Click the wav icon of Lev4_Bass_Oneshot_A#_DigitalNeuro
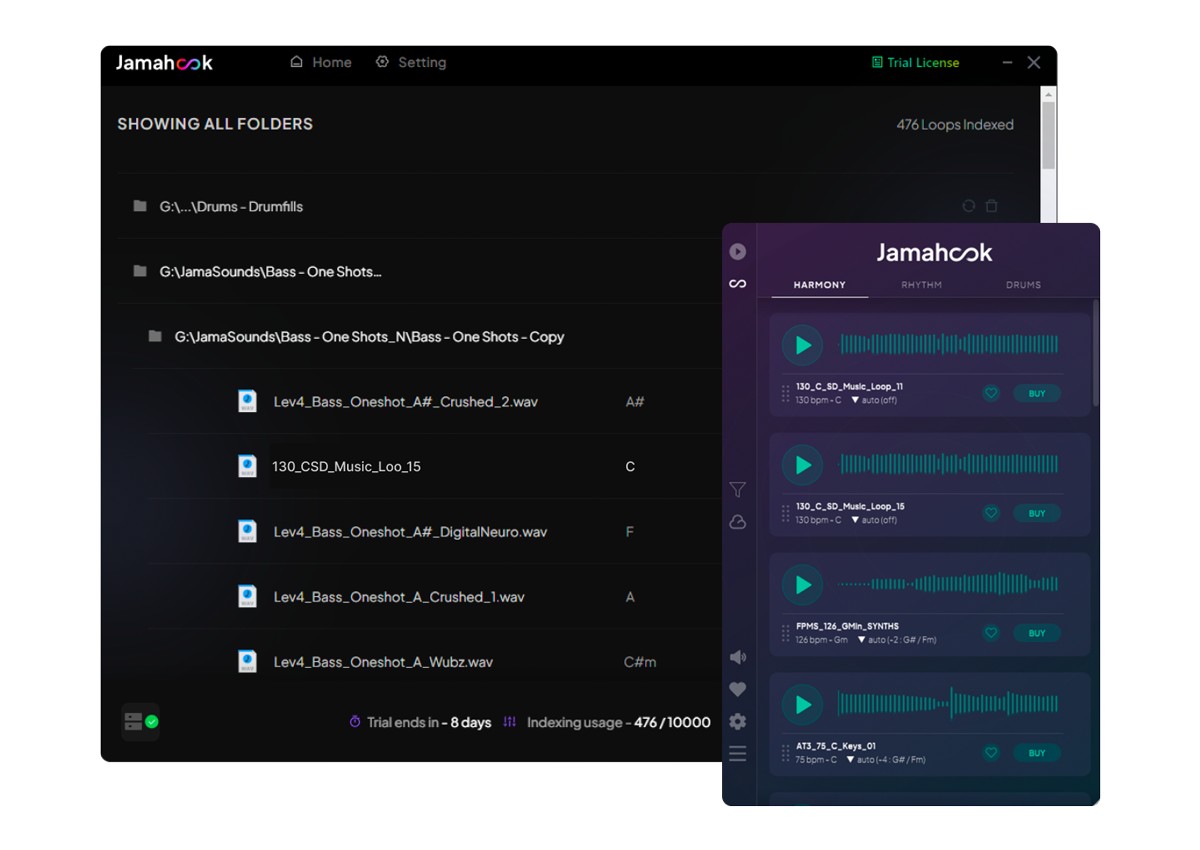The height and width of the screenshot is (850, 1200). click(x=247, y=531)
